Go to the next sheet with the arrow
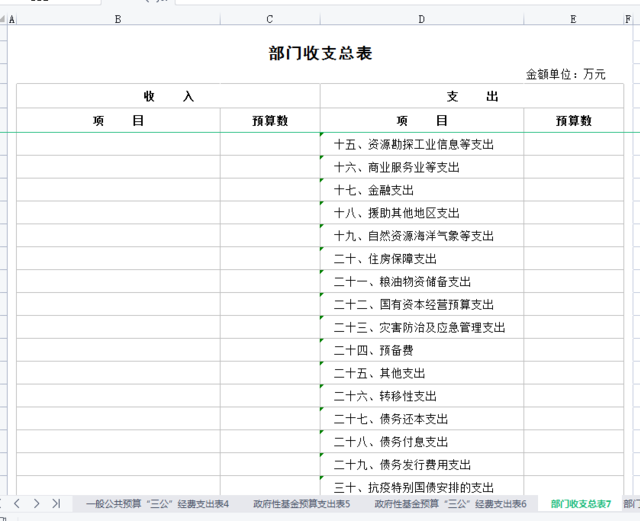The width and height of the screenshot is (640, 521). click(x=37, y=503)
